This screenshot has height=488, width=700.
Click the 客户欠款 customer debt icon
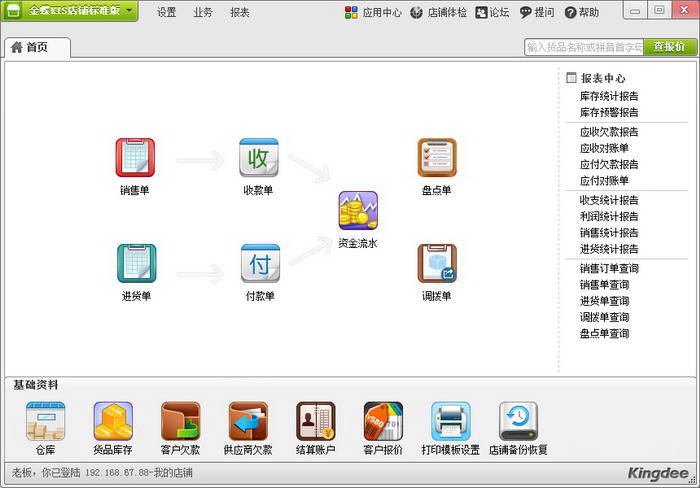pos(180,422)
